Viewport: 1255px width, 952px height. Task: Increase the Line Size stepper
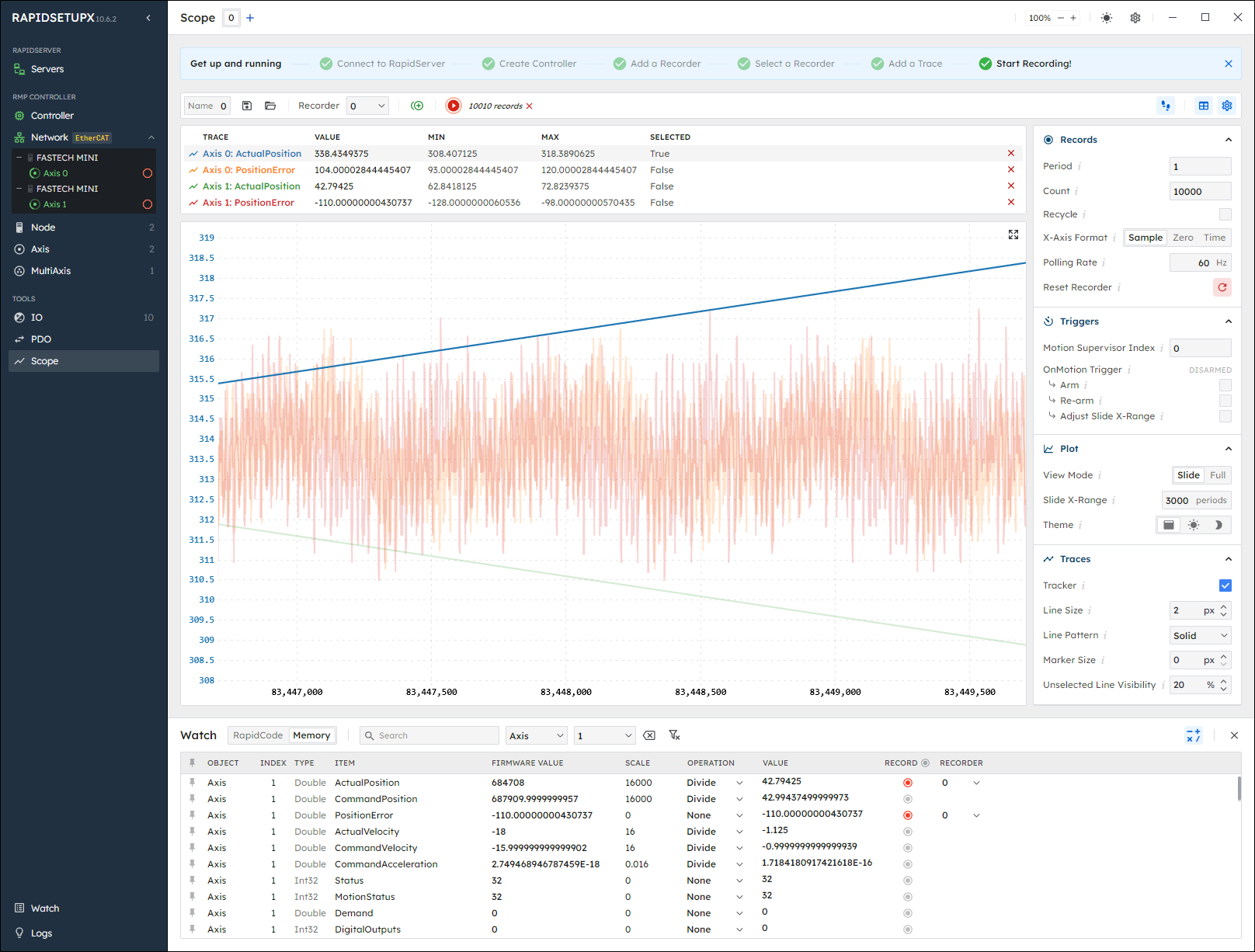coord(1224,606)
